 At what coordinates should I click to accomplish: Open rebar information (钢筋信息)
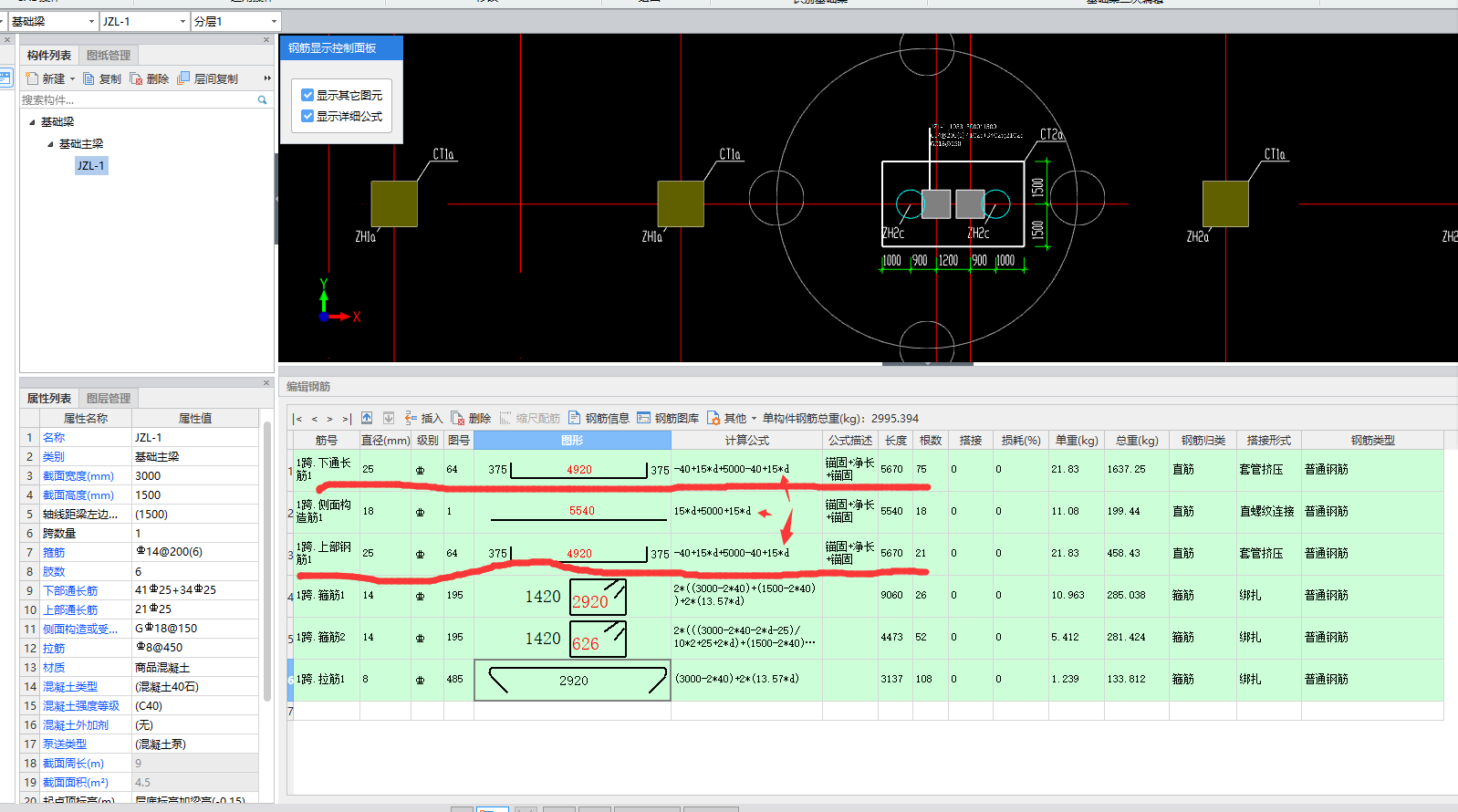[x=599, y=418]
